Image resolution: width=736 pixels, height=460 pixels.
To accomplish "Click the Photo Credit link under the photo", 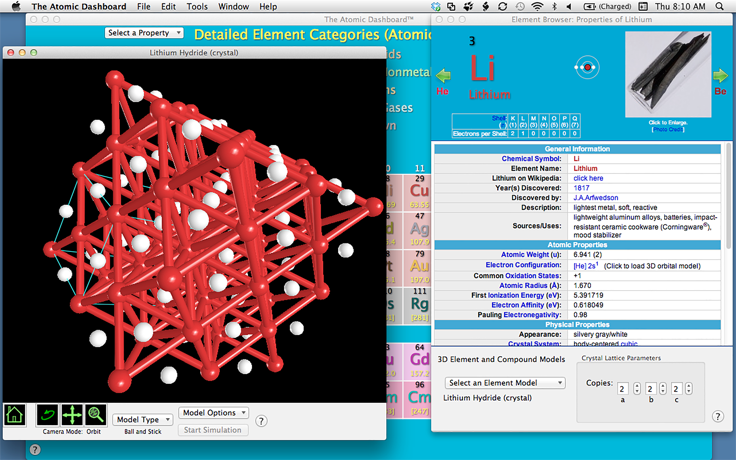I will click(668, 129).
